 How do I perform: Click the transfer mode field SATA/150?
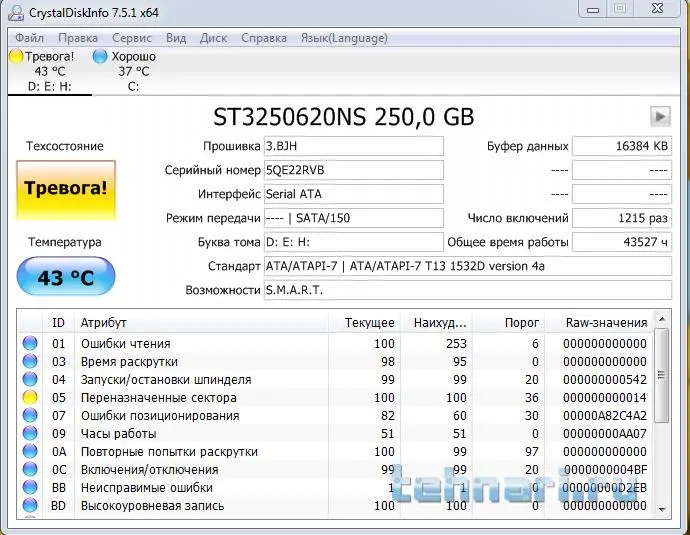pos(353,218)
